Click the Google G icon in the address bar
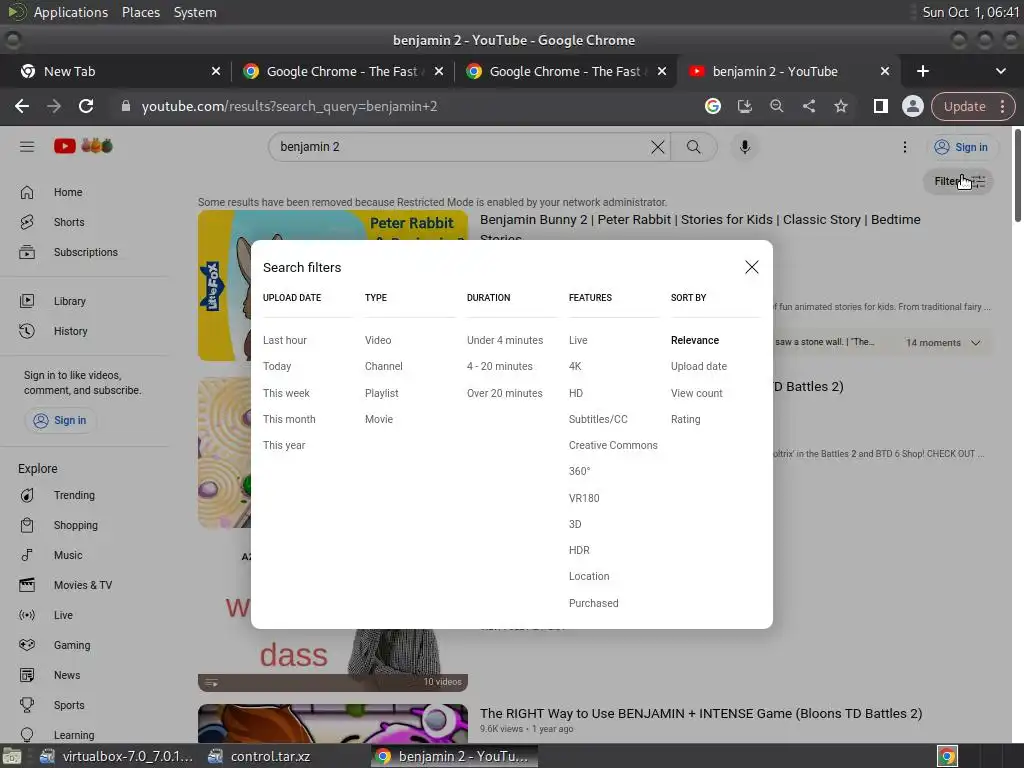This screenshot has height=768, width=1024. 712,106
